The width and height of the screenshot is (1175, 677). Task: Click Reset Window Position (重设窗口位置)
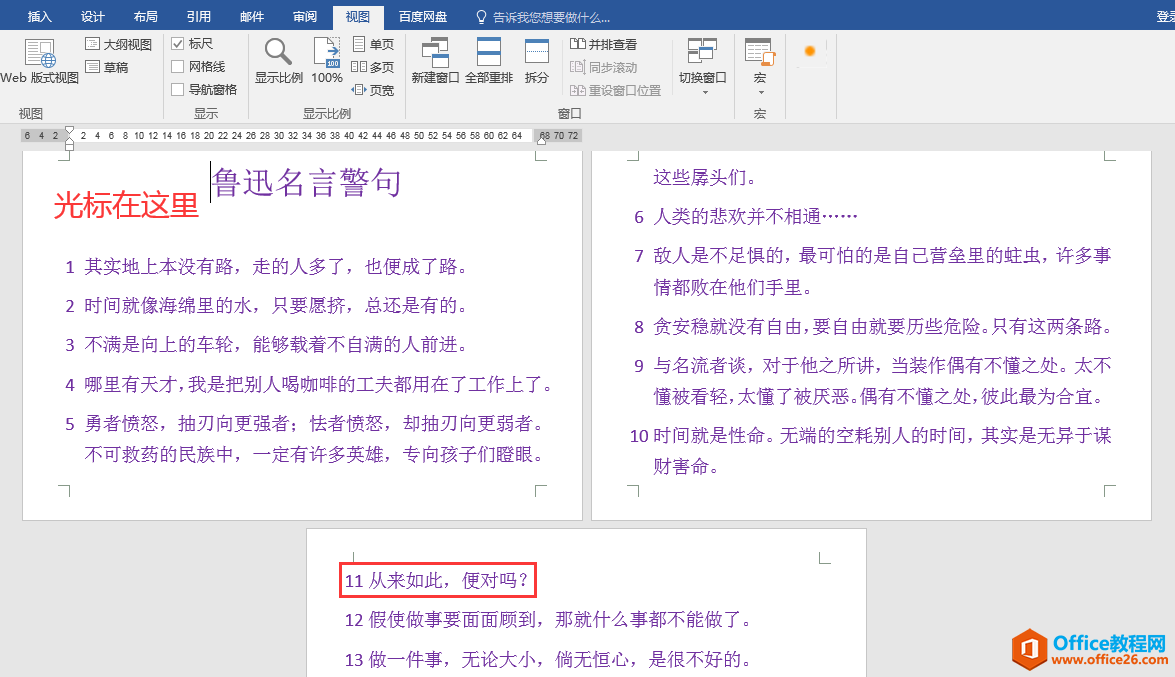615,90
